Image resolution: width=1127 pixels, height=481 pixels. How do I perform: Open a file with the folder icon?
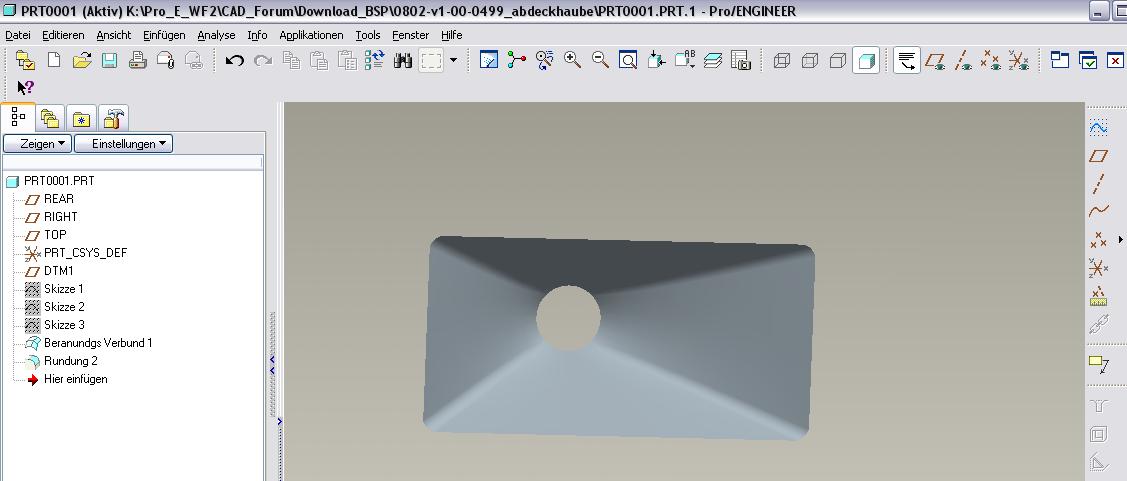click(82, 61)
